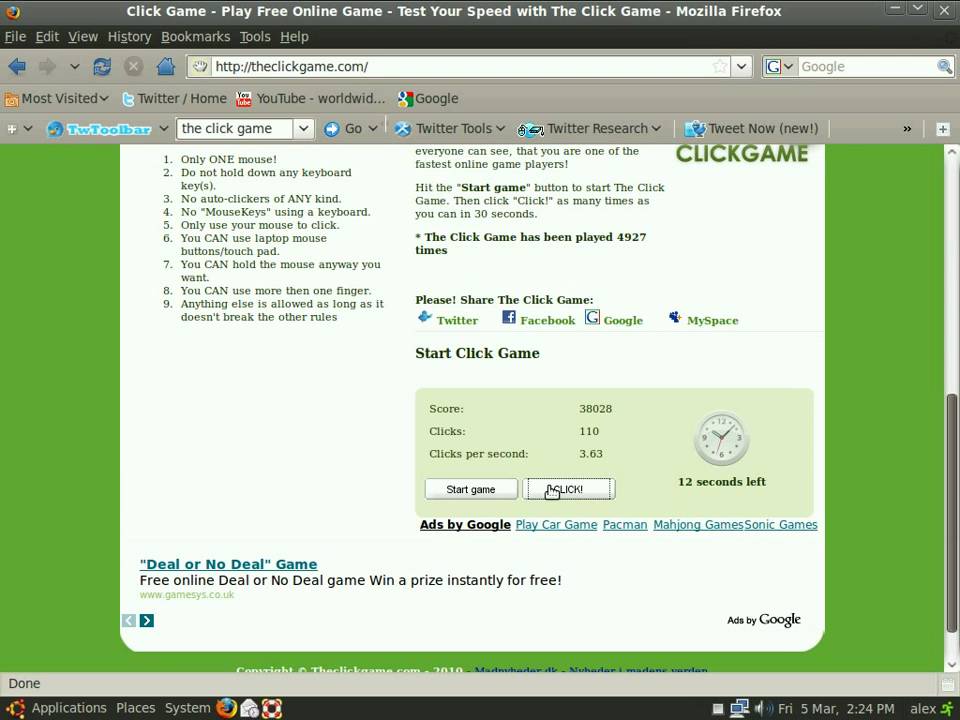Open the back/forward history dropdown arrow
The width and height of the screenshot is (960, 720).
pyautogui.click(x=75, y=66)
